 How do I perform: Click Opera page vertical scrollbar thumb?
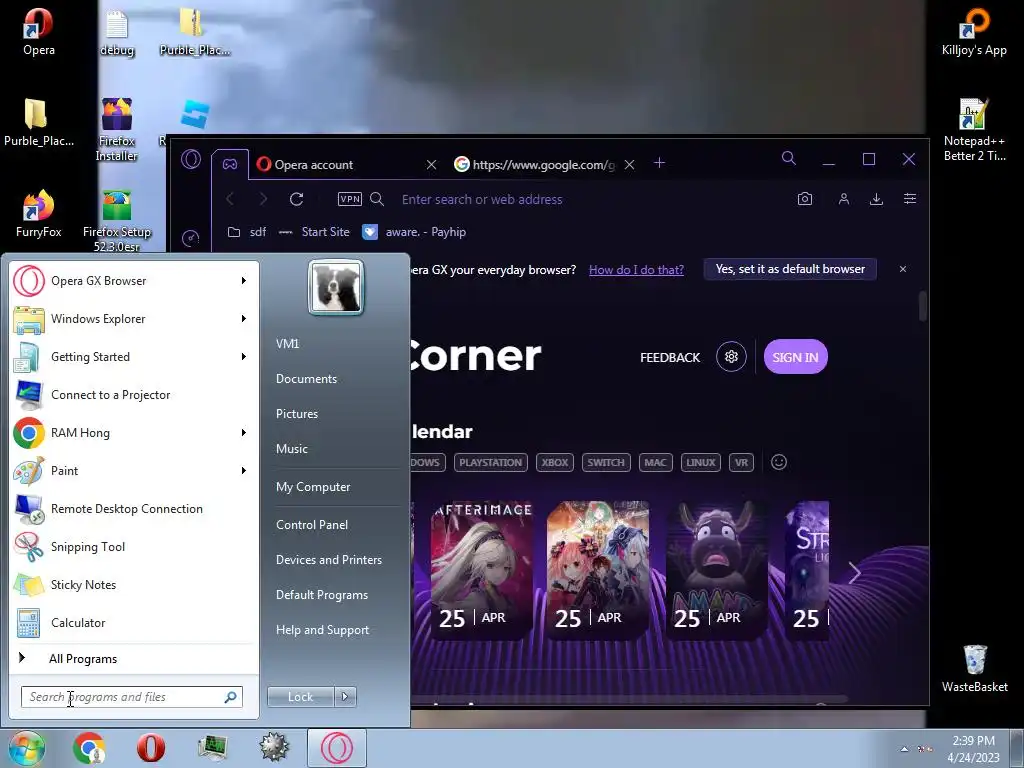[923, 306]
